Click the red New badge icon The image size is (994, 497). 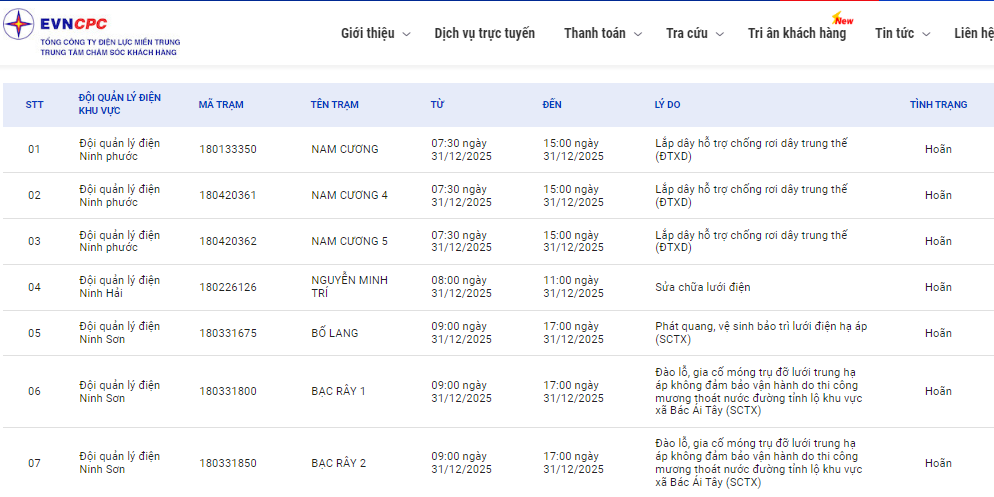click(843, 18)
